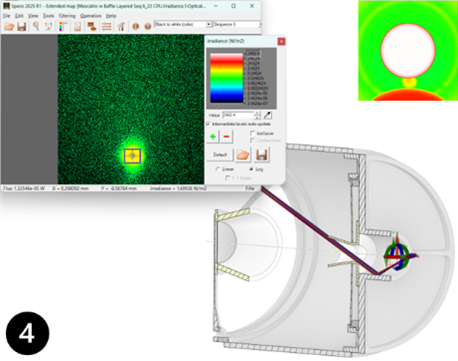The width and height of the screenshot is (458, 361).
Task: Click the green simulated irradiance thumbnail image
Action: click(408, 51)
